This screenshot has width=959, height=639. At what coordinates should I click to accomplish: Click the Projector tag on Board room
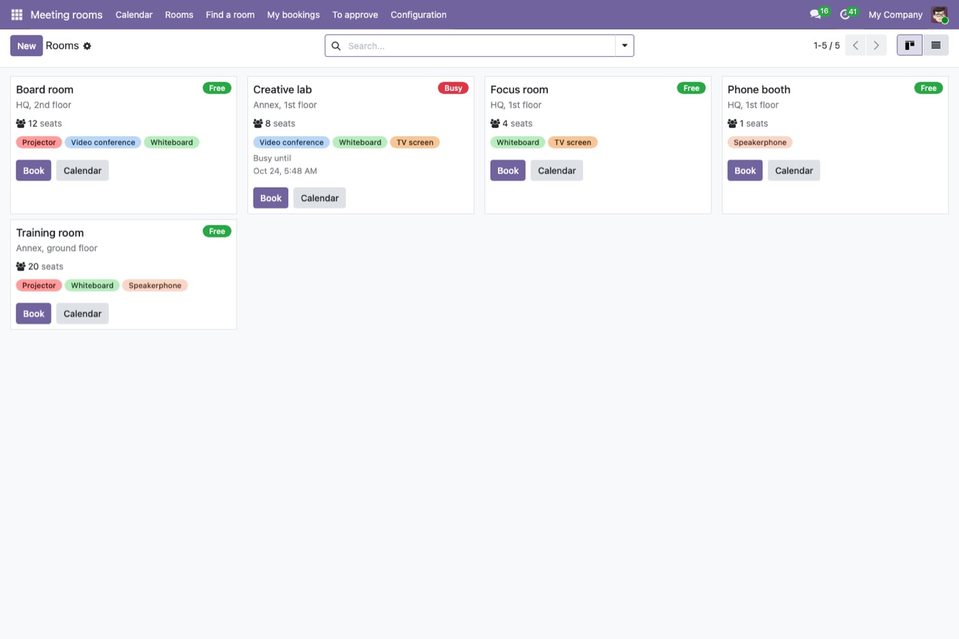[x=39, y=142]
